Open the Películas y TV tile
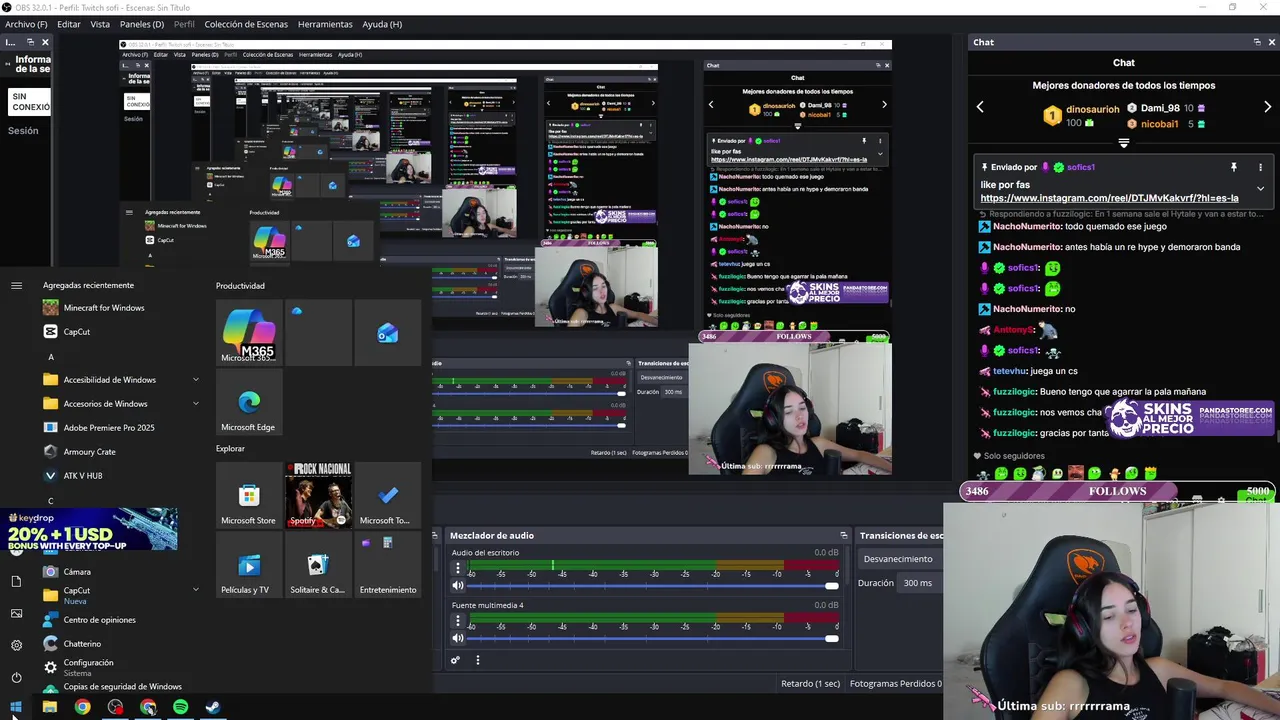 tap(249, 565)
